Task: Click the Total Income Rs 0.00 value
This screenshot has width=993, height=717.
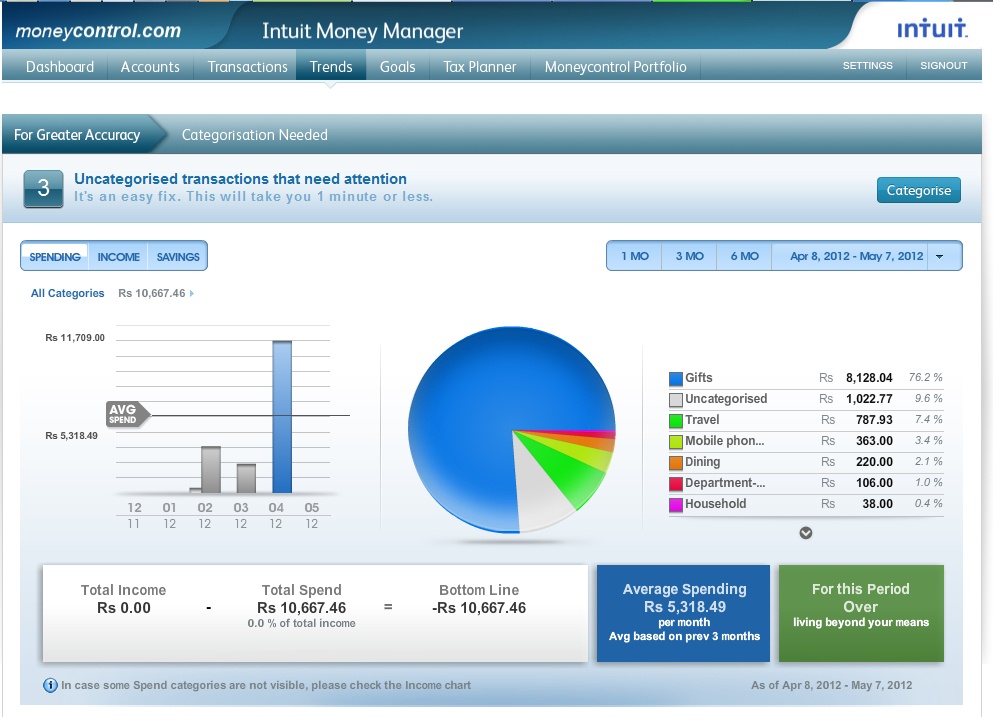Action: coord(123,608)
